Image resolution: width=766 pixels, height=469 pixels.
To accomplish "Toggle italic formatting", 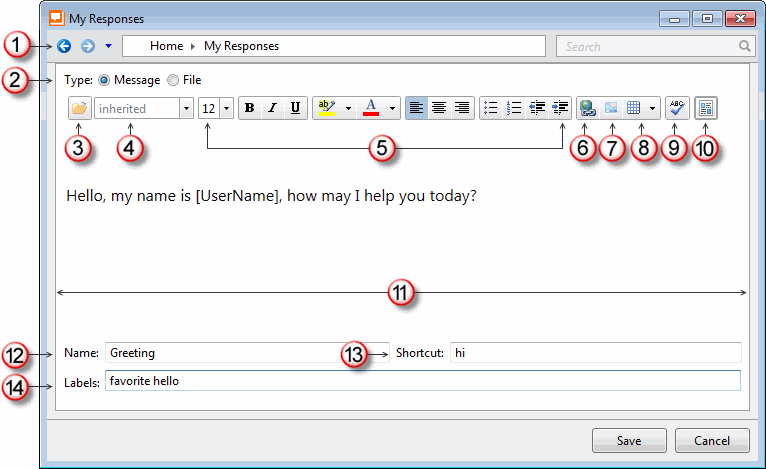I will [272, 108].
